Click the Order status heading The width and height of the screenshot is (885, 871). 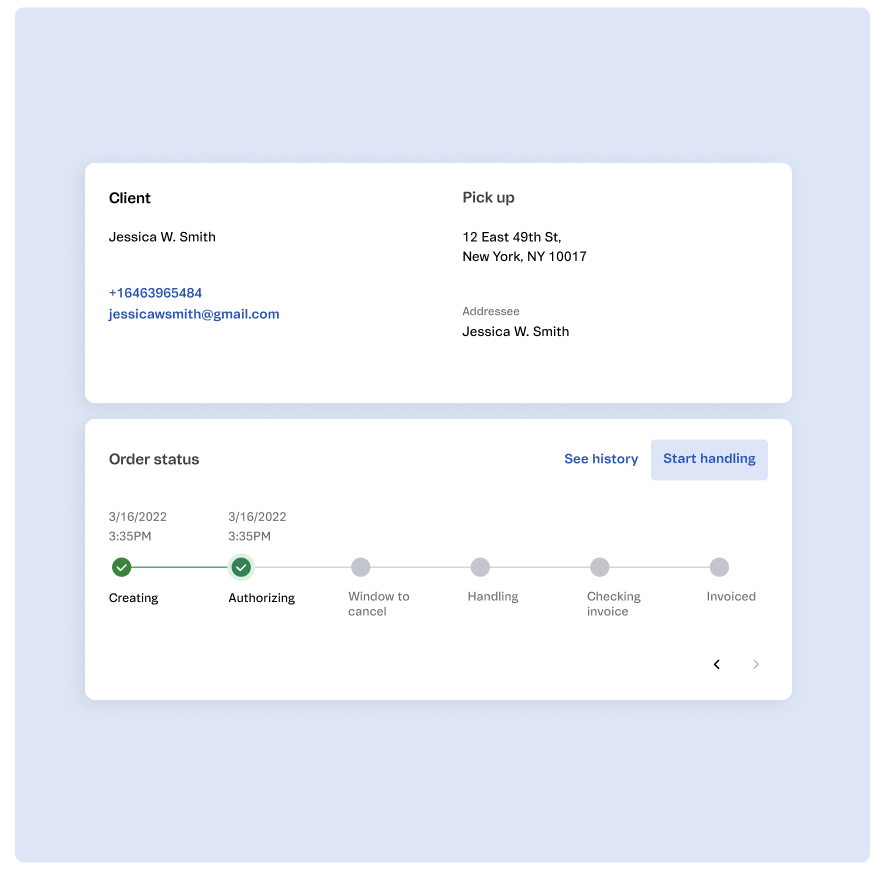coord(154,459)
